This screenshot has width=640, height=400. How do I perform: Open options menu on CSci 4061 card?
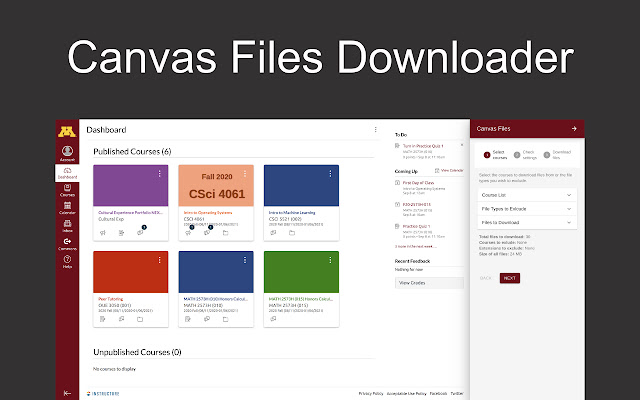(x=245, y=174)
